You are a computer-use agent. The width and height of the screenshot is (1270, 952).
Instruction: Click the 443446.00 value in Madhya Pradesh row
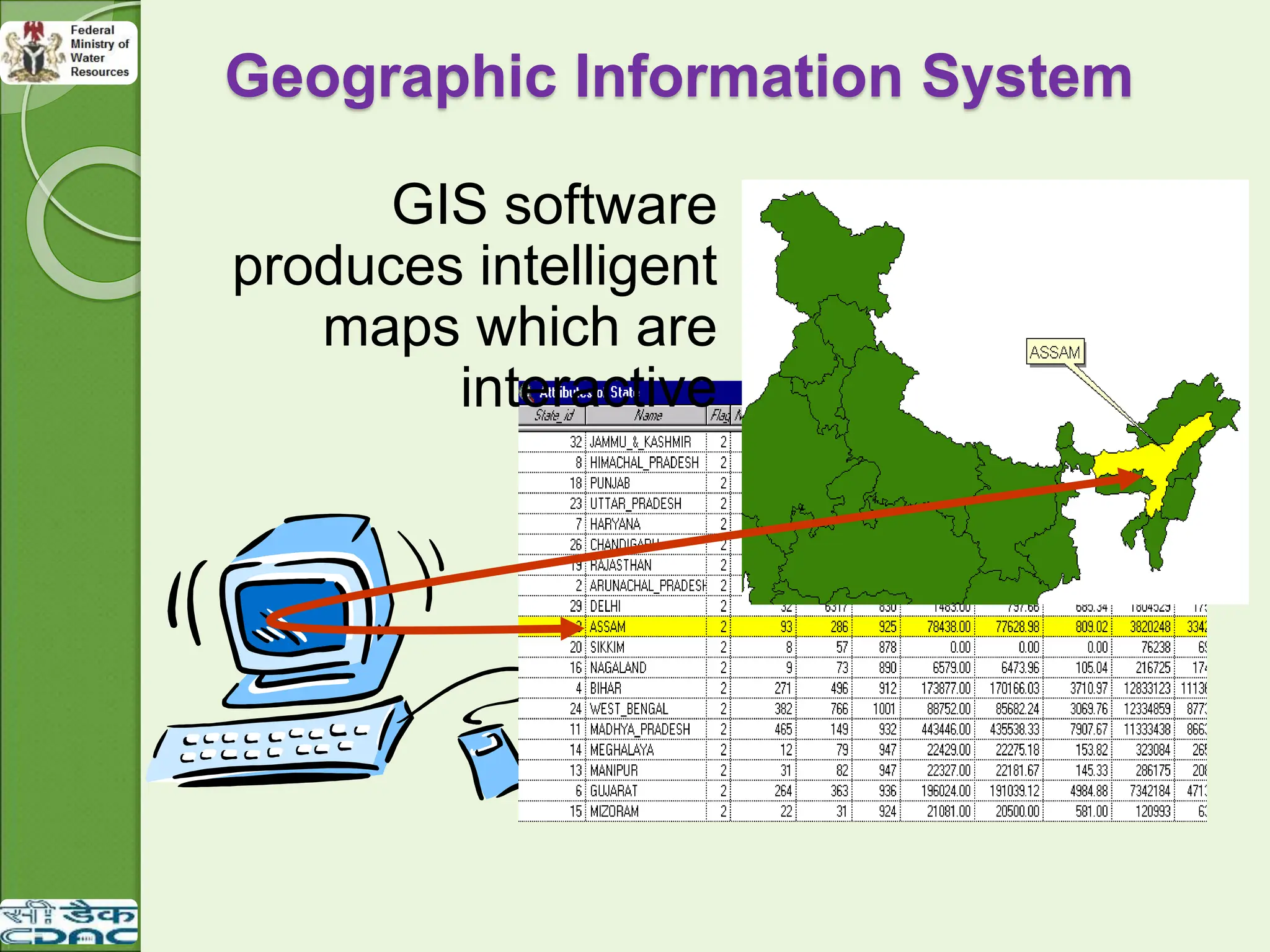[x=946, y=729]
